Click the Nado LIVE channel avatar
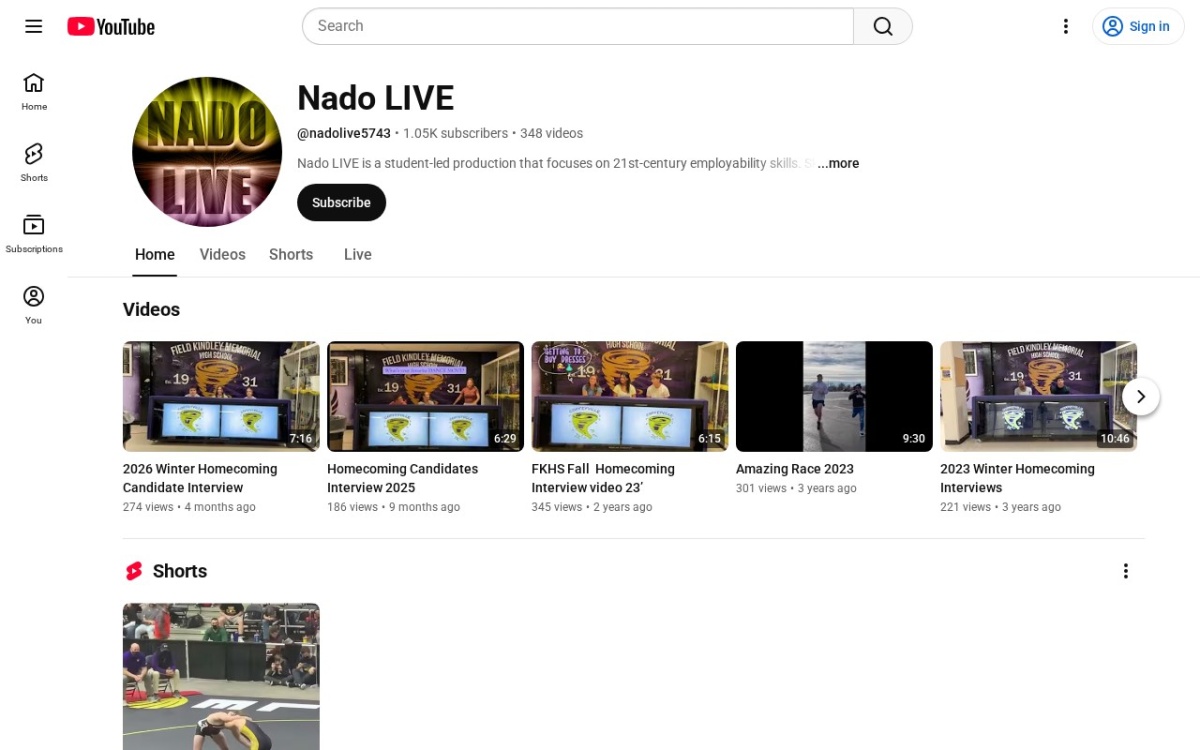The image size is (1200, 750). pos(207,152)
